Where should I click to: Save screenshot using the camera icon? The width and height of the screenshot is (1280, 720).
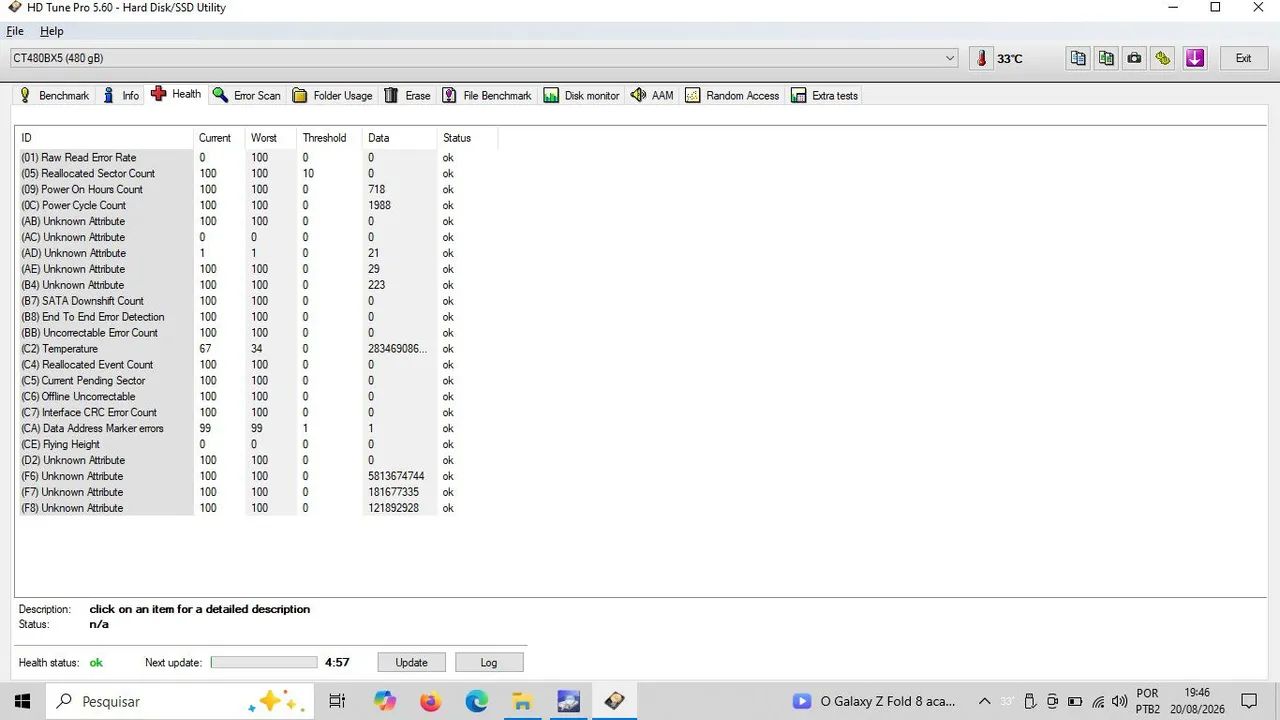[x=1134, y=58]
